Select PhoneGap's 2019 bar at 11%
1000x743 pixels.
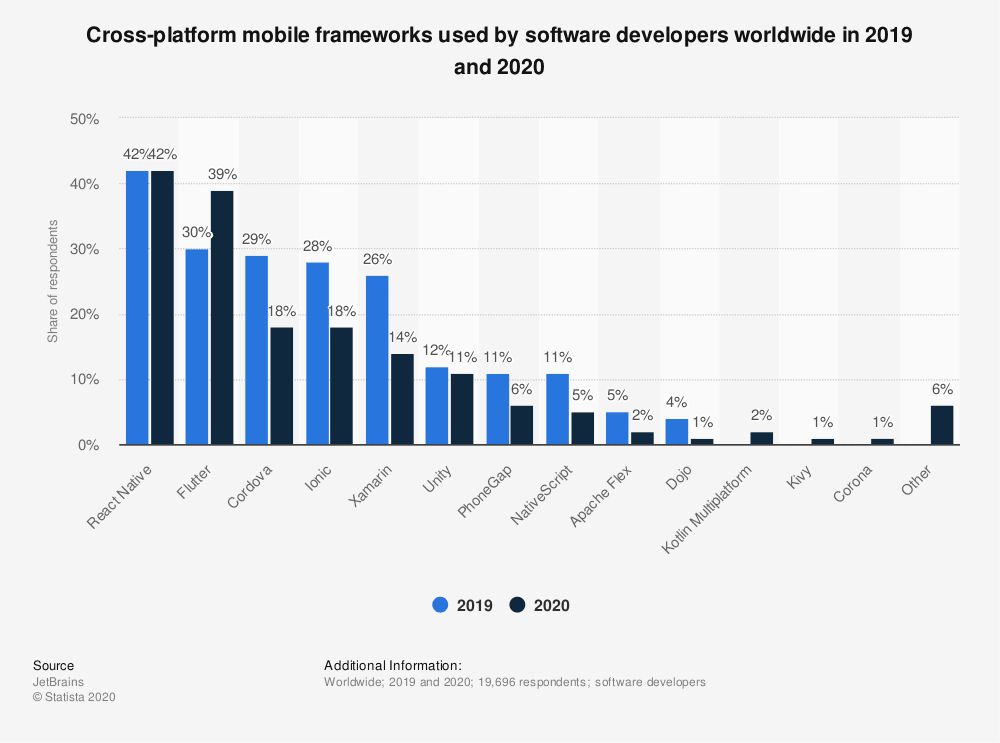[x=497, y=409]
